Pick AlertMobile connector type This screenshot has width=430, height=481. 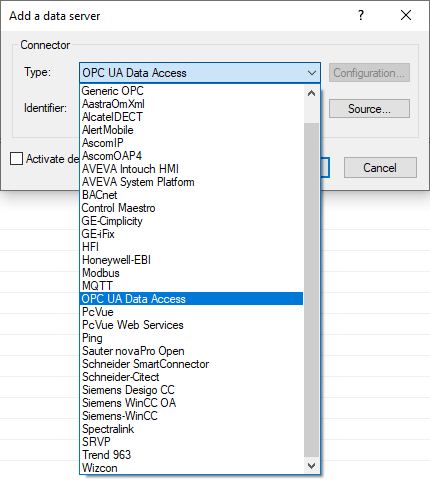[x=192, y=130]
